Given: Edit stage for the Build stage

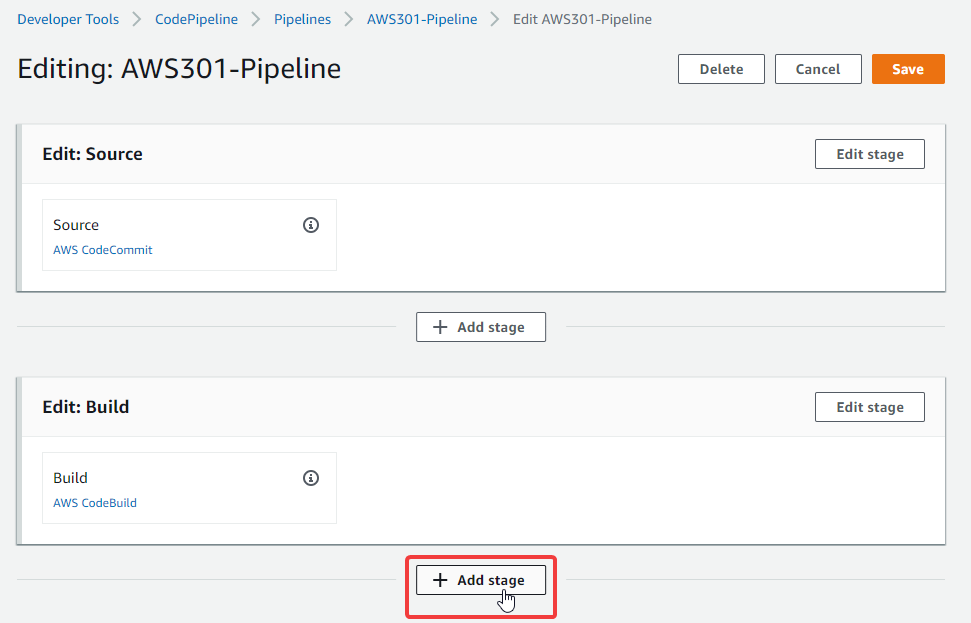Looking at the screenshot, I should 870,407.
